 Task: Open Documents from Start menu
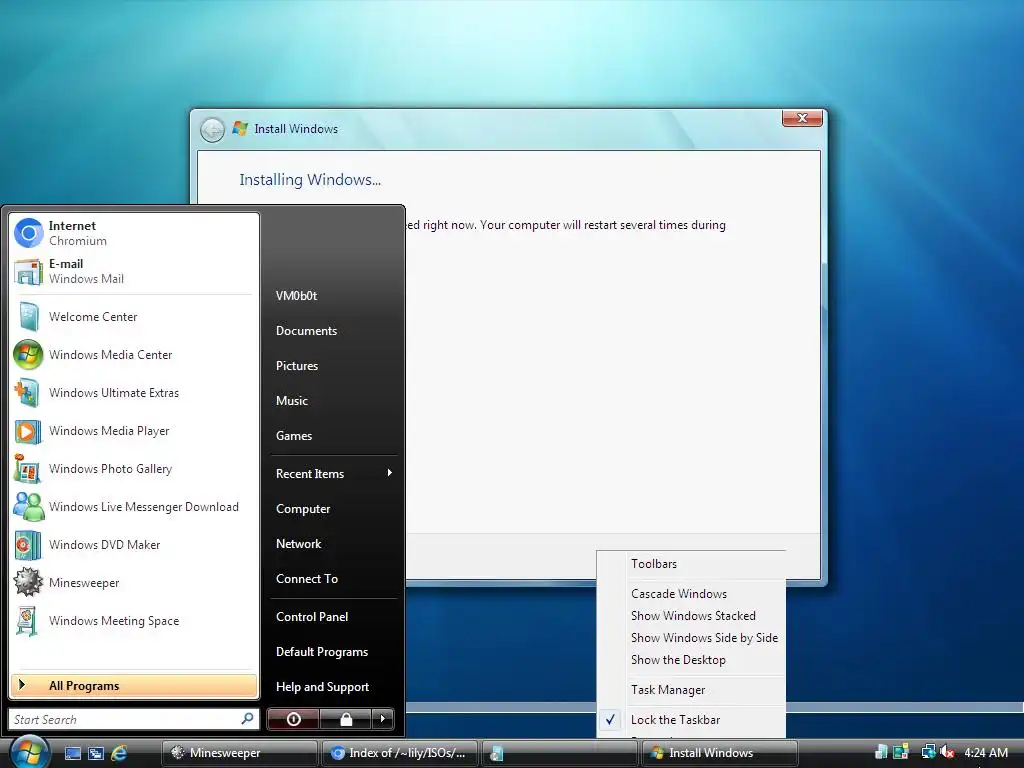point(333,330)
